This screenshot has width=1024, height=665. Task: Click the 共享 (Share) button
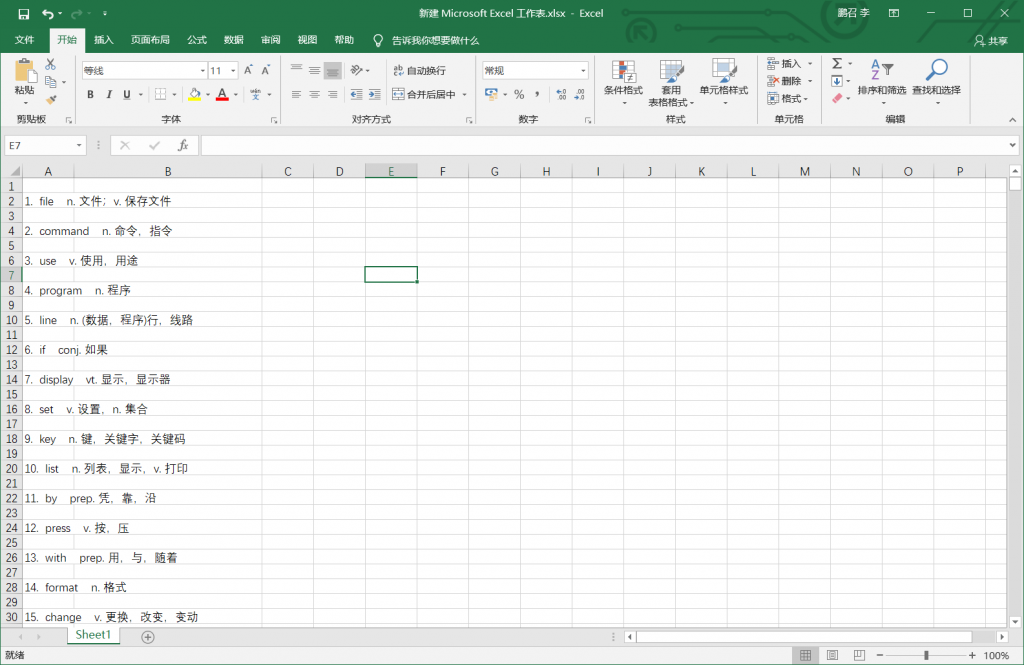990,41
